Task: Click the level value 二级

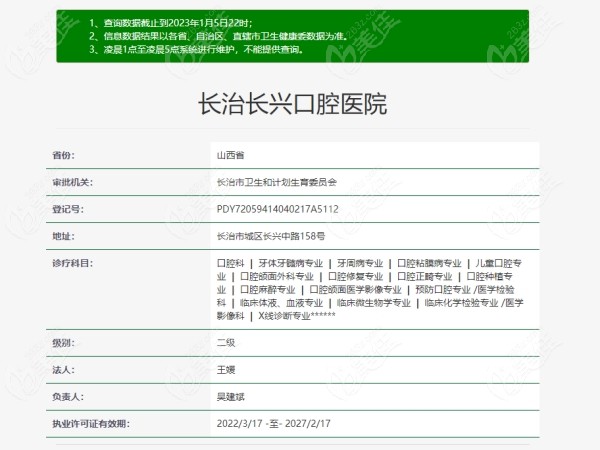Action: (225, 342)
